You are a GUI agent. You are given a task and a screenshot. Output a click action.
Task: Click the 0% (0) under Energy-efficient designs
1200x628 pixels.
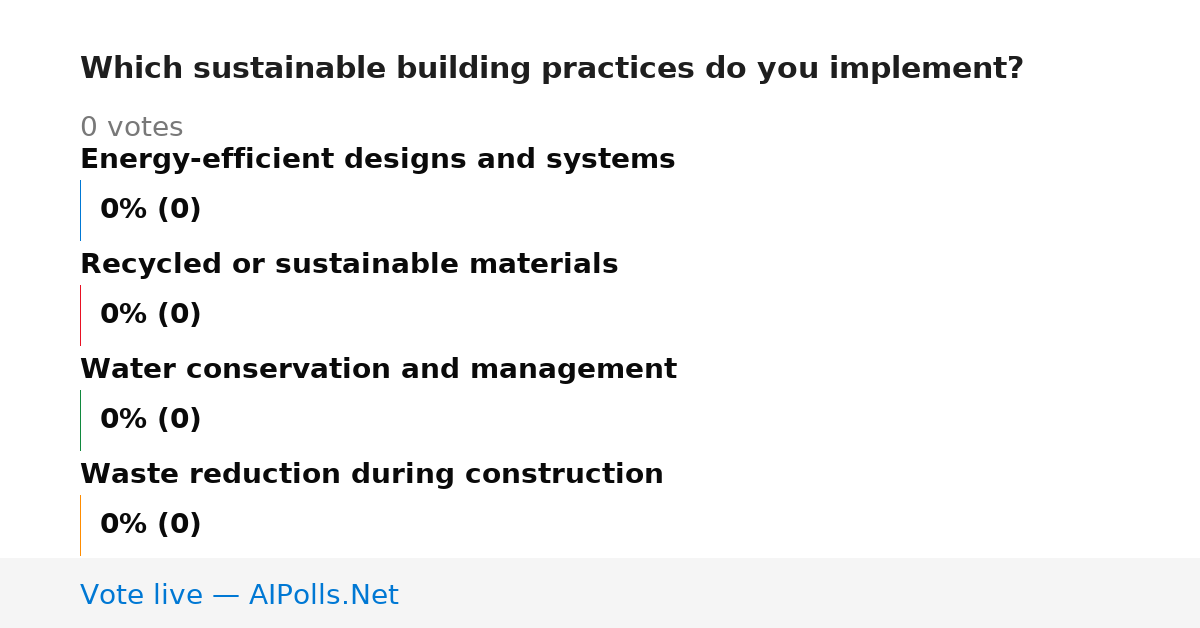tap(150, 210)
